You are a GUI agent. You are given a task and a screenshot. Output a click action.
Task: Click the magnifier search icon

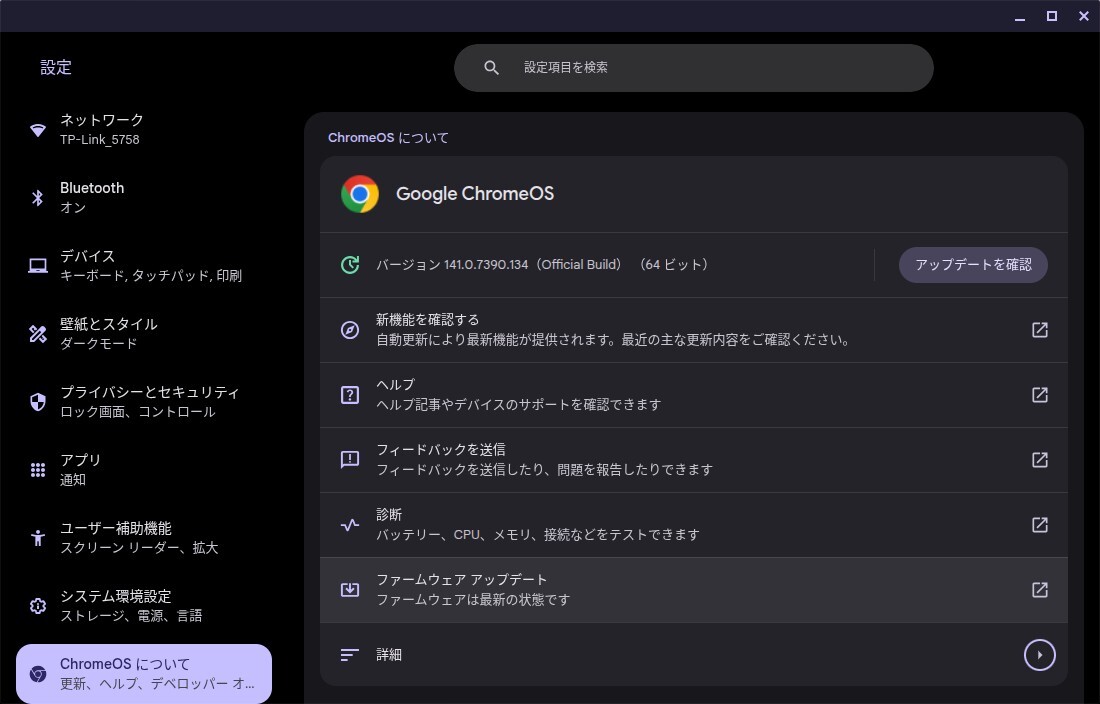491,68
